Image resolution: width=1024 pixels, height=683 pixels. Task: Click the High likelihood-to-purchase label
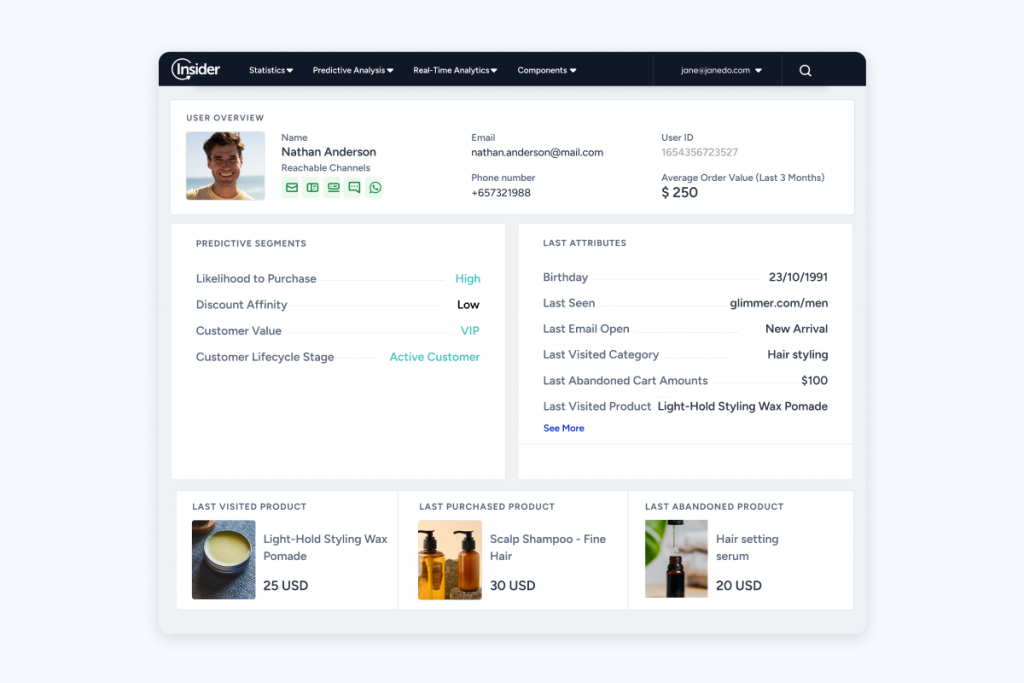click(467, 278)
